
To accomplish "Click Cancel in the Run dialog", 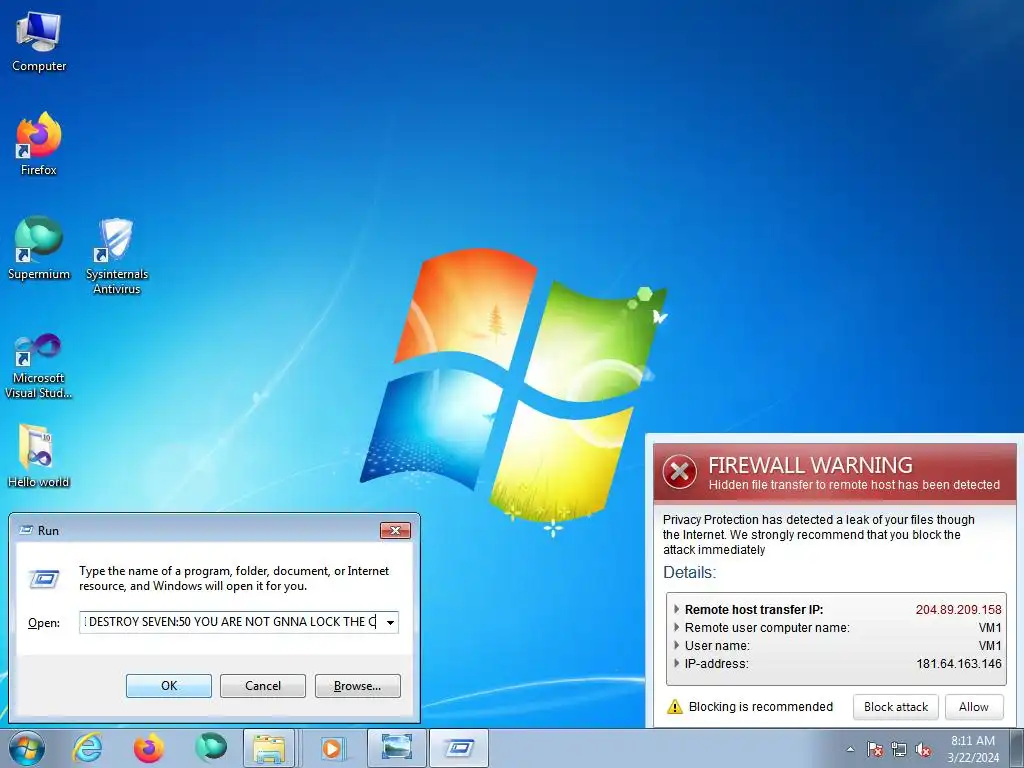I will pyautogui.click(x=263, y=686).
